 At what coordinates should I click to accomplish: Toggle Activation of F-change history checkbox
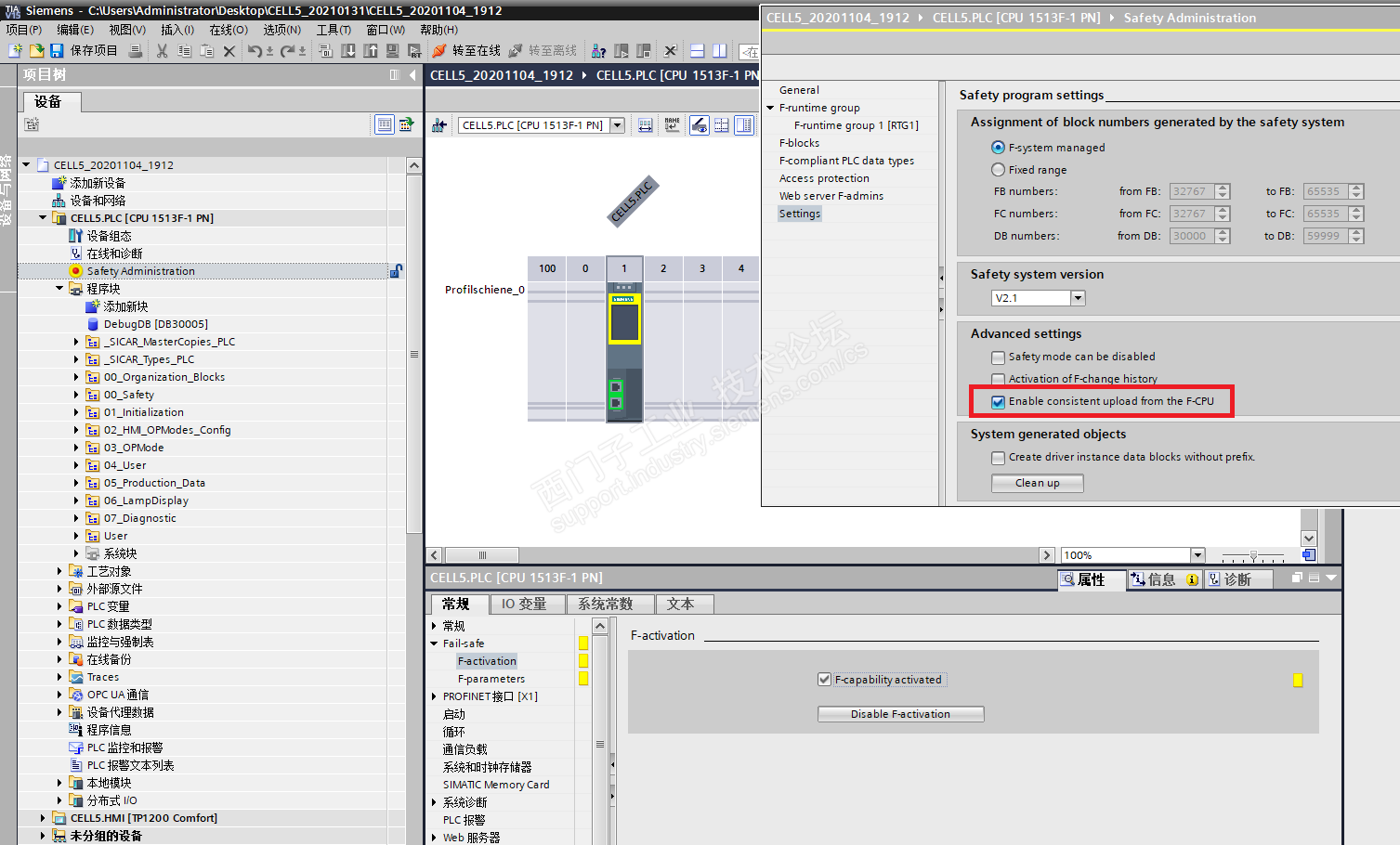click(x=998, y=379)
